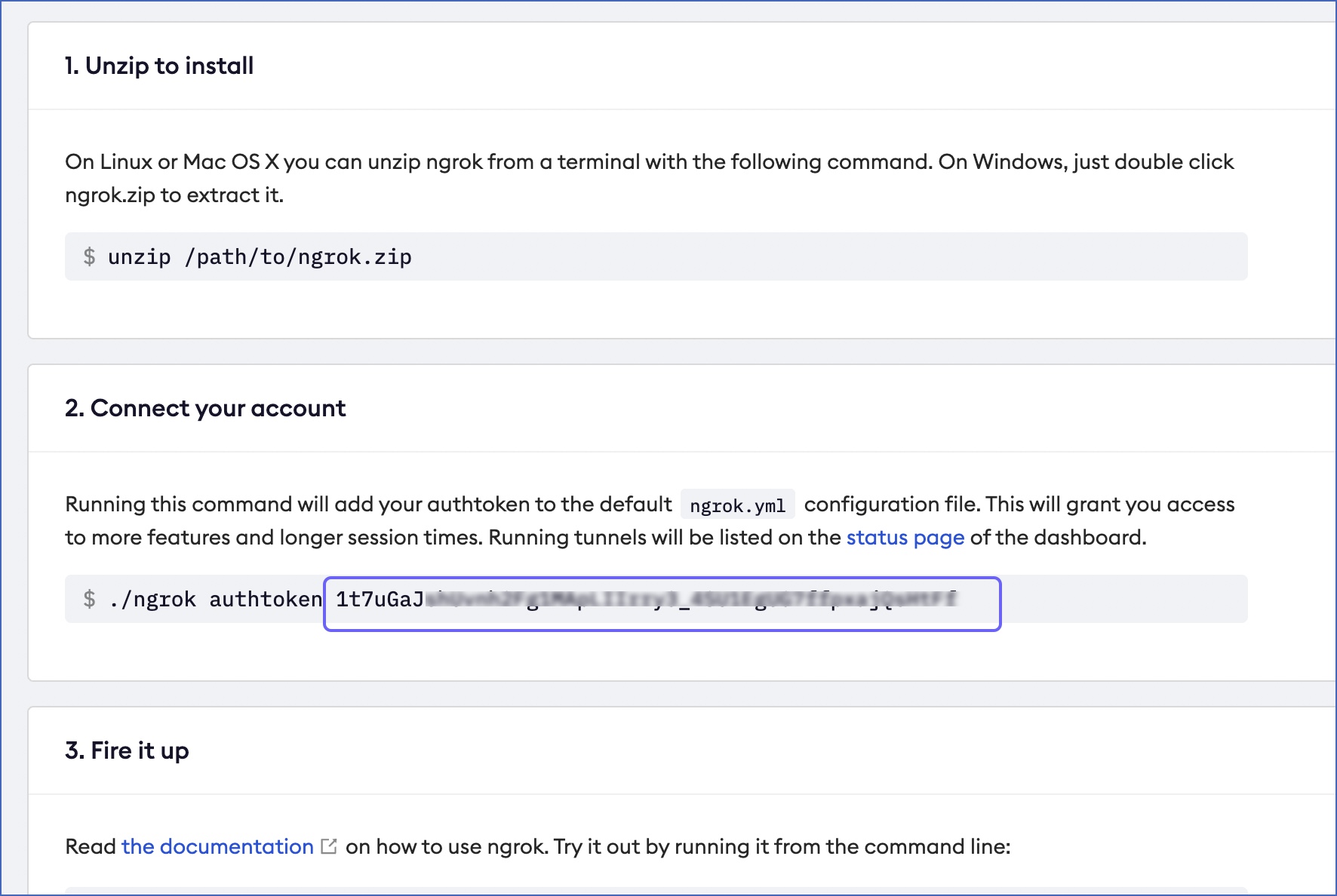Click the "3. Fire it up" heading
This screenshot has height=896, width=1337.
[127, 750]
